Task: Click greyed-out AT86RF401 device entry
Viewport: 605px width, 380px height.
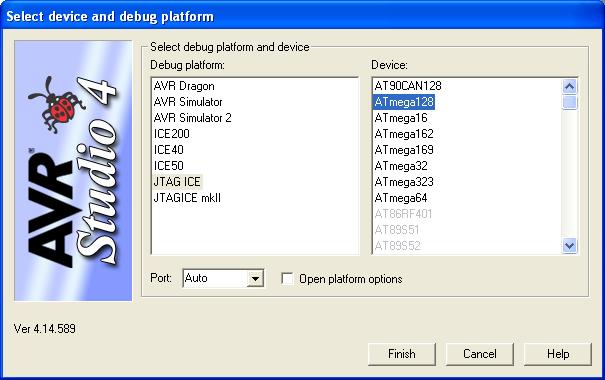Action: click(403, 214)
